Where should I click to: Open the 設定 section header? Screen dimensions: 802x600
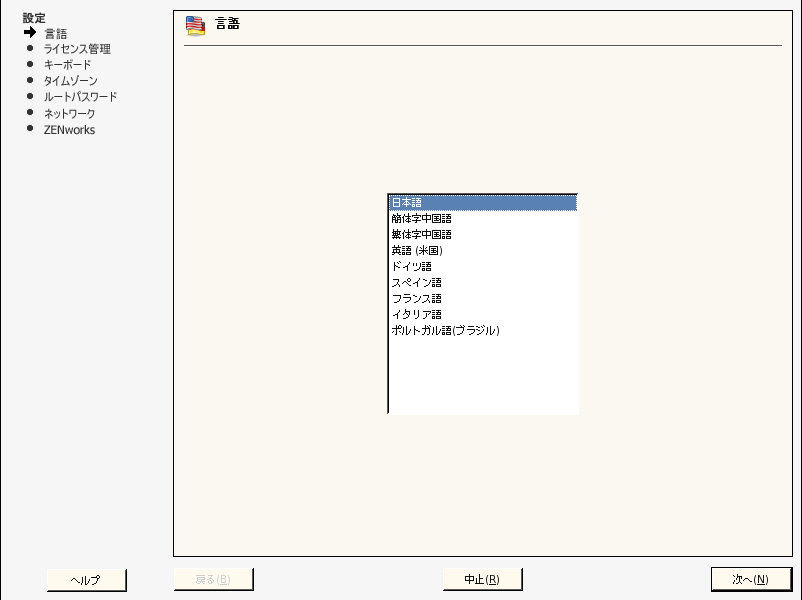point(32,17)
